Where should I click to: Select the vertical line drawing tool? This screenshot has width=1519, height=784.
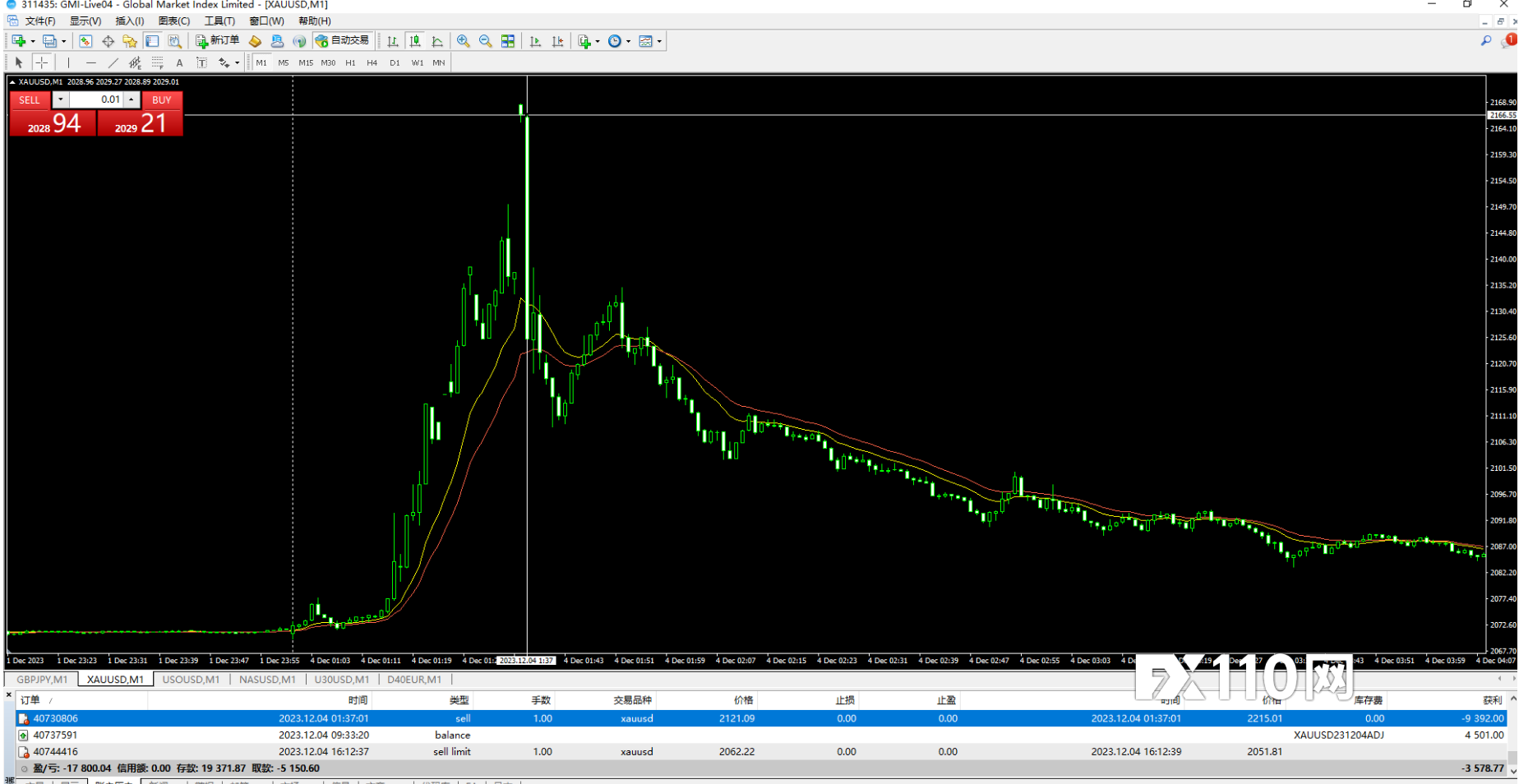pos(68,62)
